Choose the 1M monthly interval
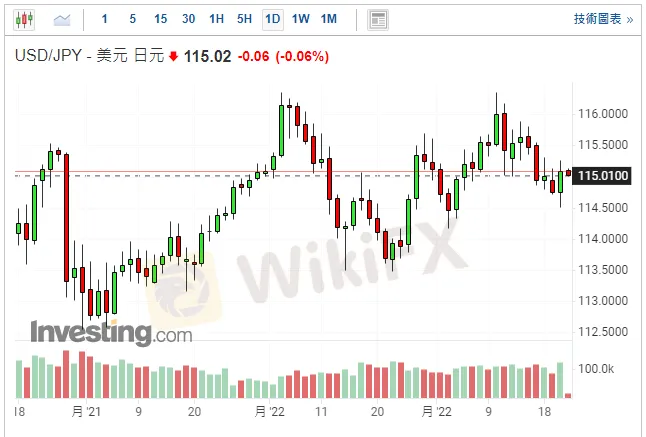 click(329, 19)
